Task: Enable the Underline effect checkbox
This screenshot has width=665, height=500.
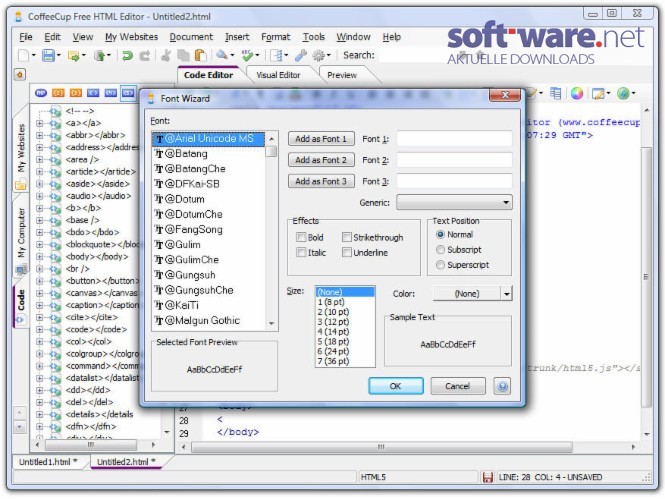Action: click(347, 252)
